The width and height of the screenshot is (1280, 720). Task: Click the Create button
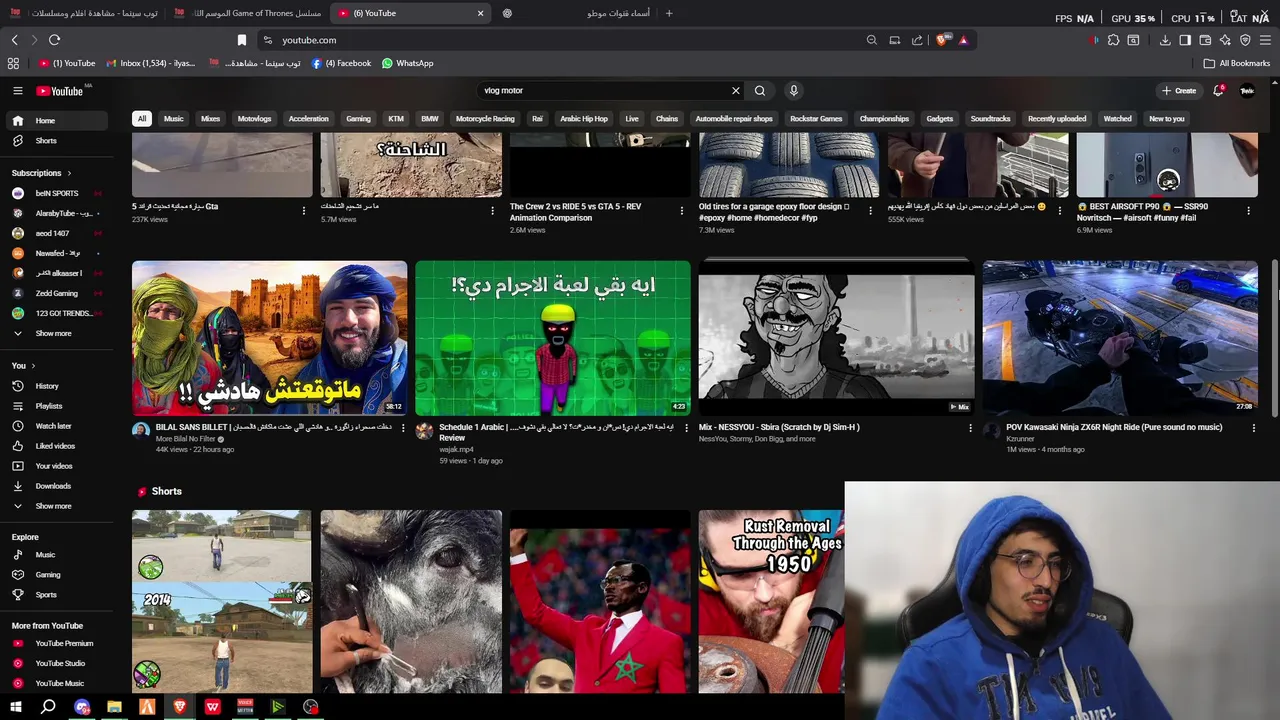(x=1179, y=91)
